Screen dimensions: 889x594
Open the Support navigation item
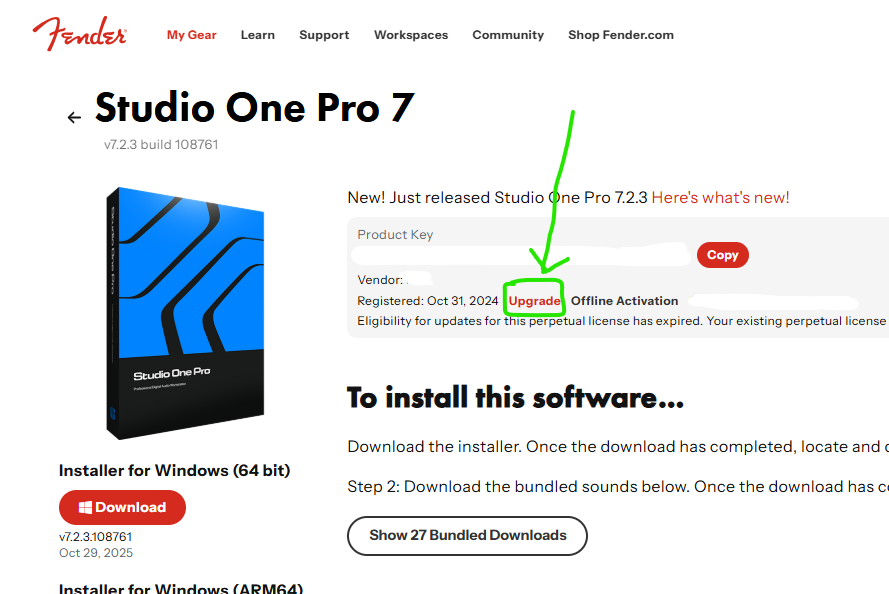coord(324,35)
